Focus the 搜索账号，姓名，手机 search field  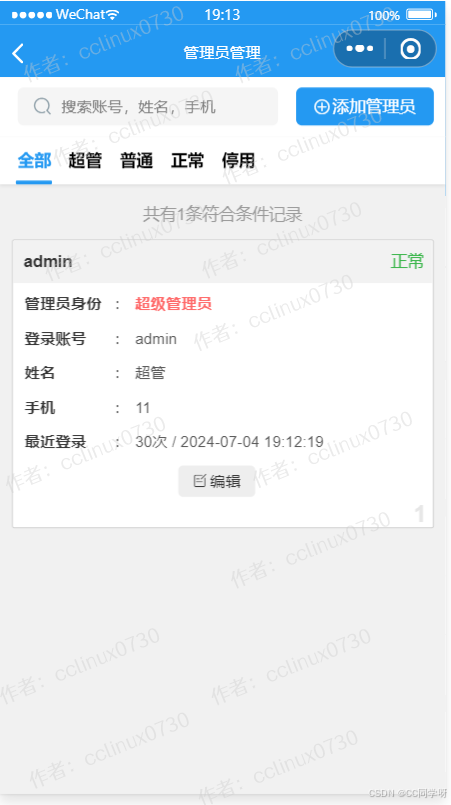click(148, 106)
